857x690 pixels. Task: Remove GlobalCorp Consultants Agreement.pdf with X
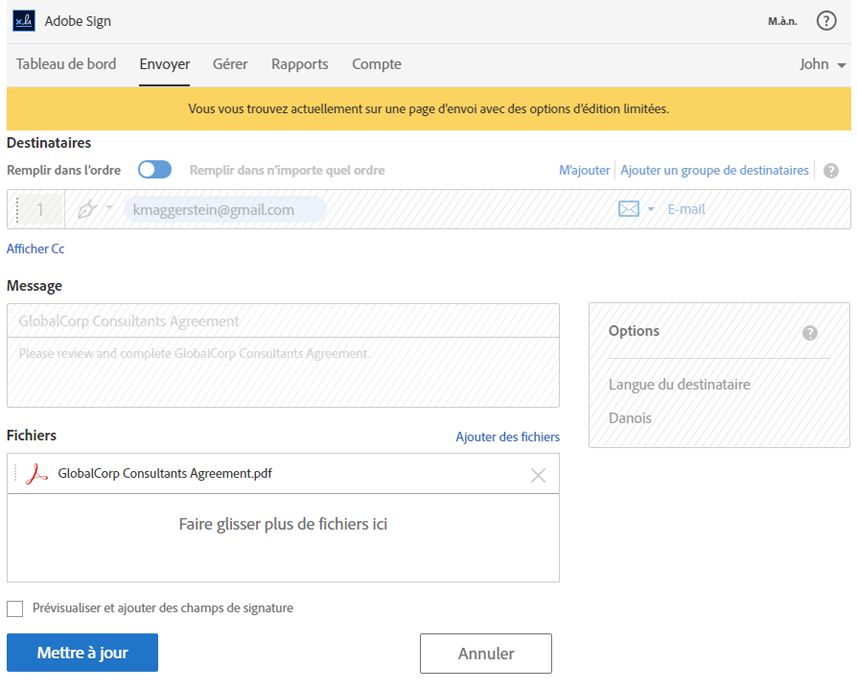538,475
